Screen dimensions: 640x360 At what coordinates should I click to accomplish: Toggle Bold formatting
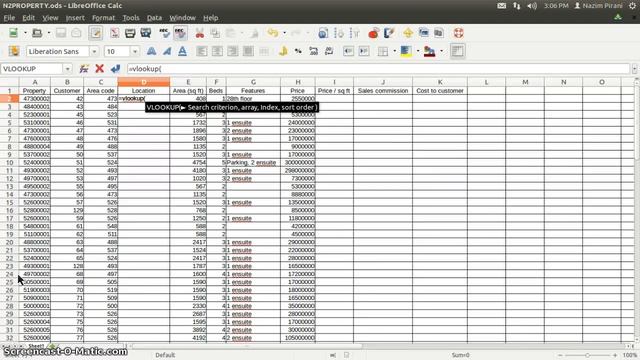(x=151, y=51)
